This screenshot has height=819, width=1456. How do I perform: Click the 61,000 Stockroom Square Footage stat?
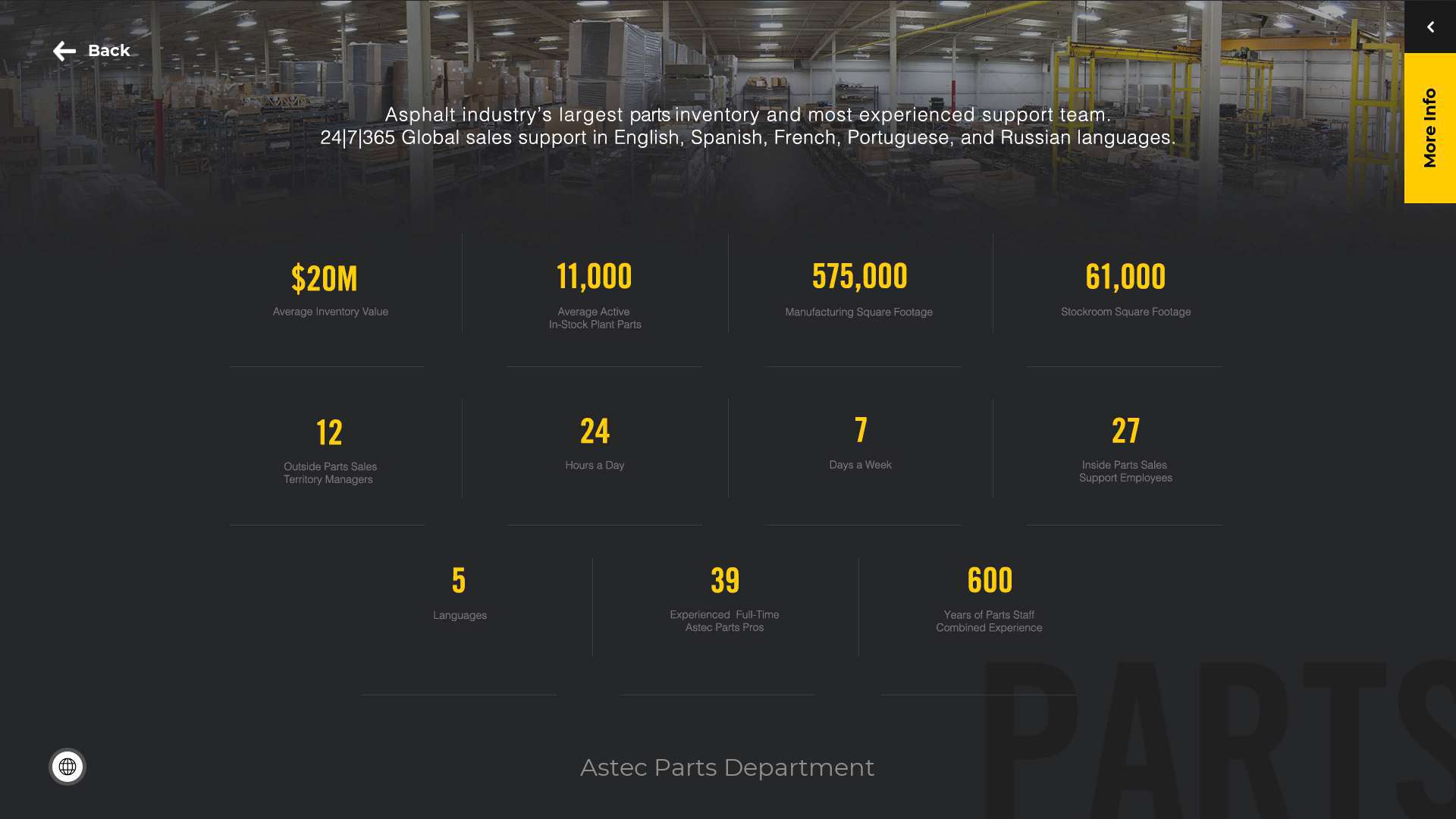[1125, 292]
